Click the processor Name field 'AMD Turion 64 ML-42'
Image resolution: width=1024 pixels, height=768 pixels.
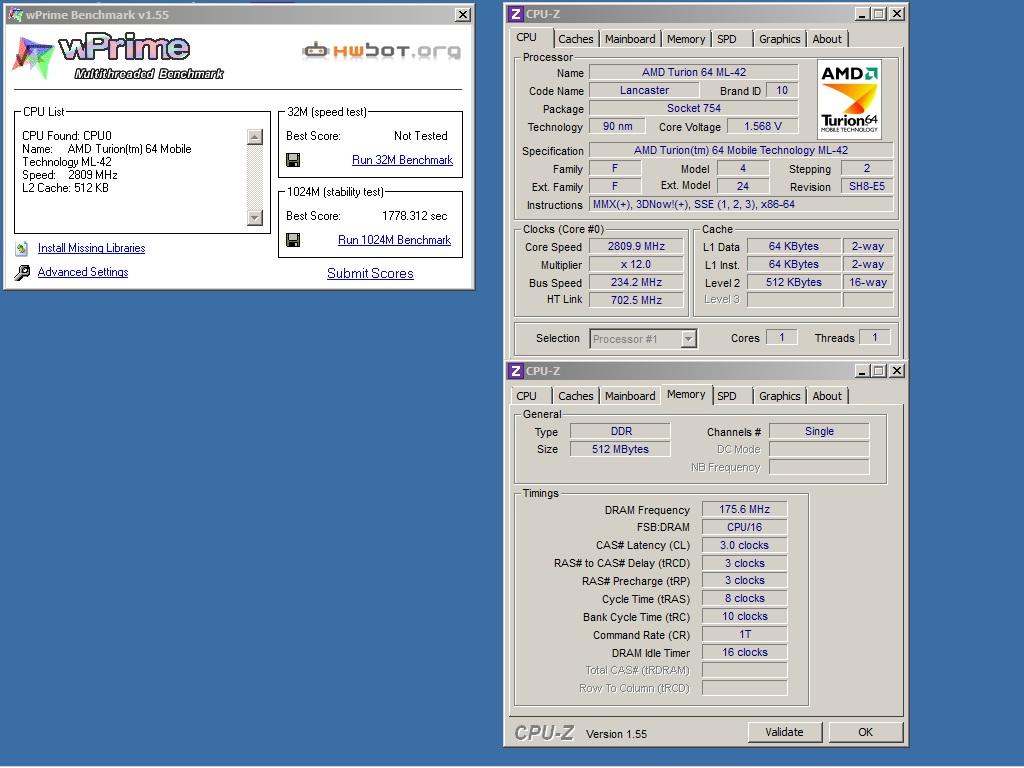[x=694, y=72]
